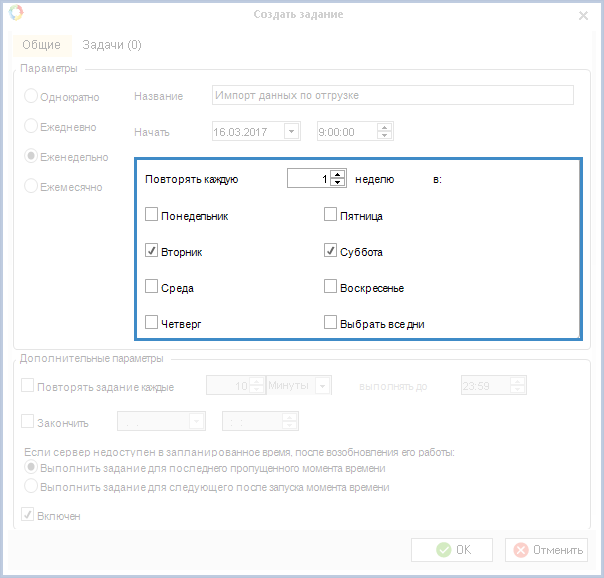Tick the Выбрать все дни checkbox

pos(330,322)
